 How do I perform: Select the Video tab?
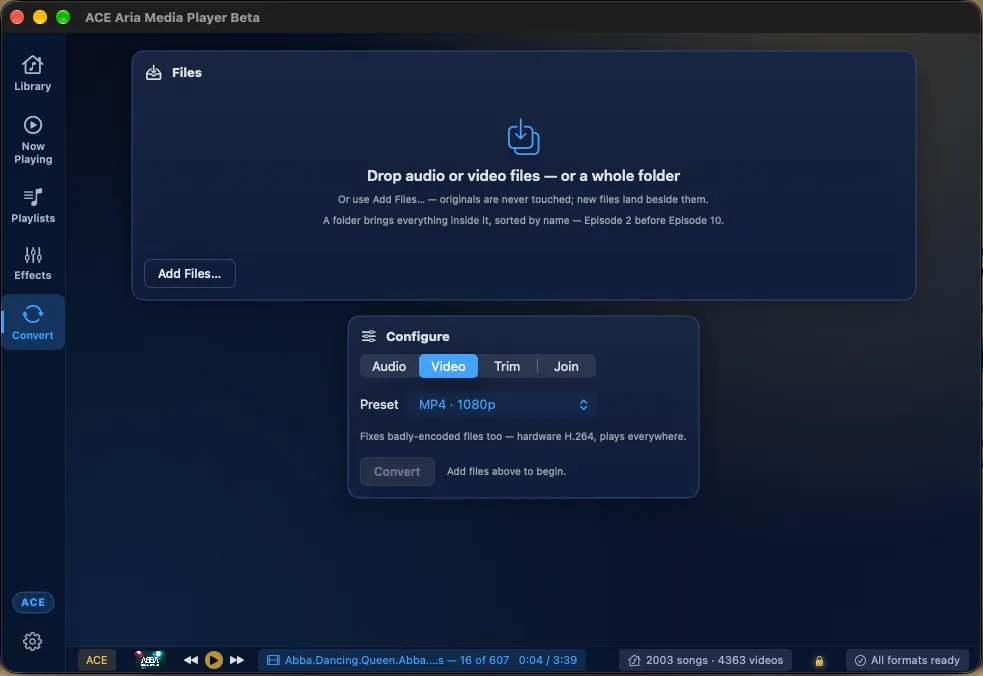pyautogui.click(x=448, y=366)
